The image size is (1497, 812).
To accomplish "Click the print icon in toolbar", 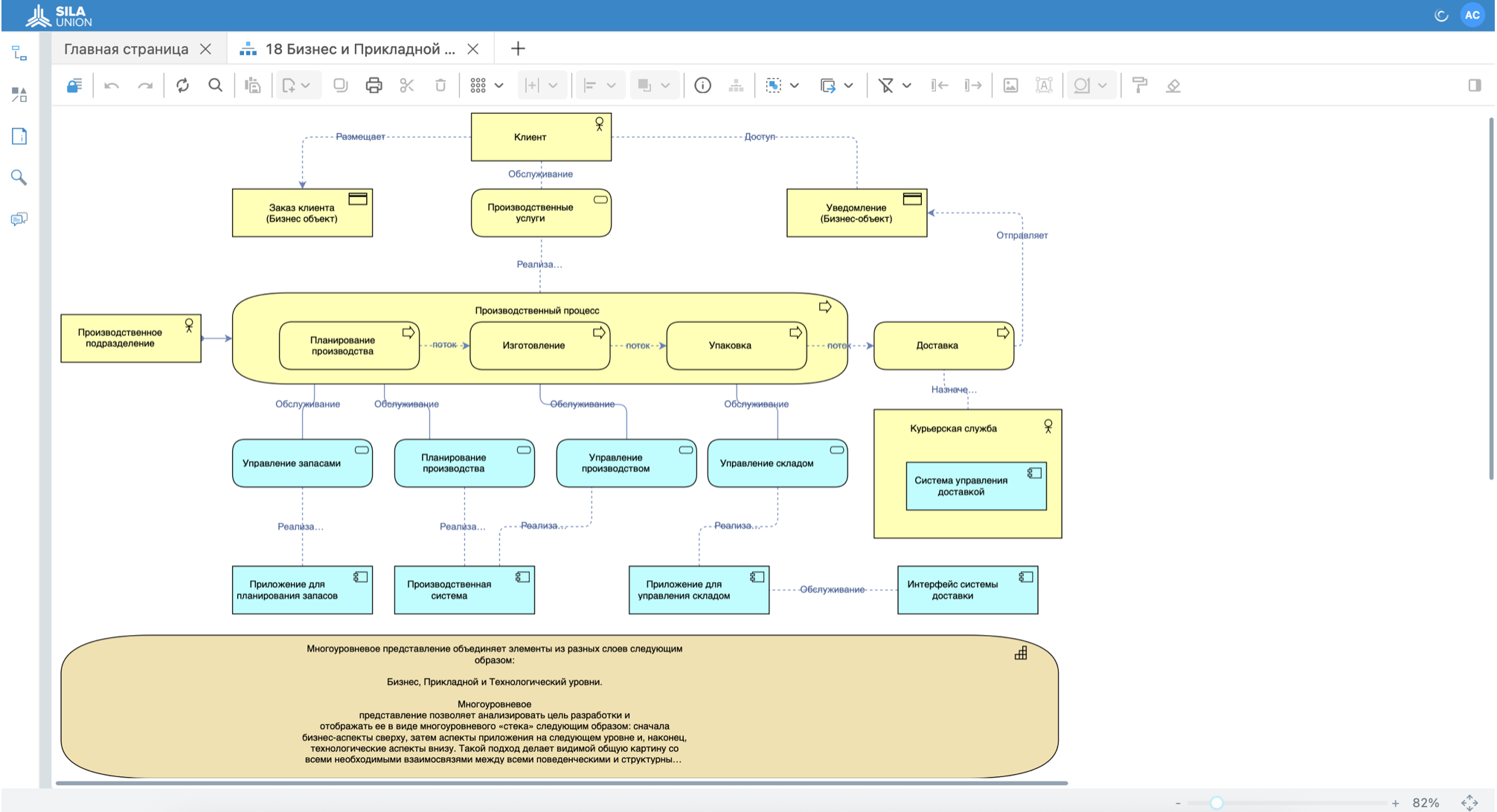I will coord(374,86).
